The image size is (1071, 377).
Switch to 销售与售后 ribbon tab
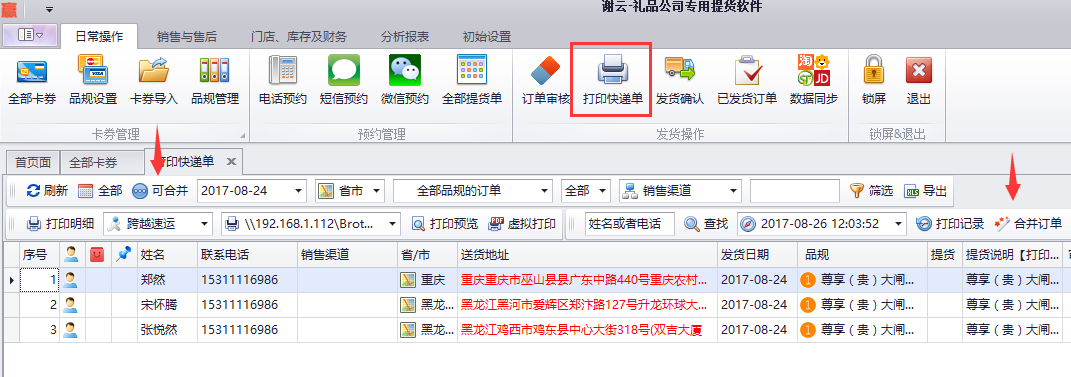click(x=186, y=36)
